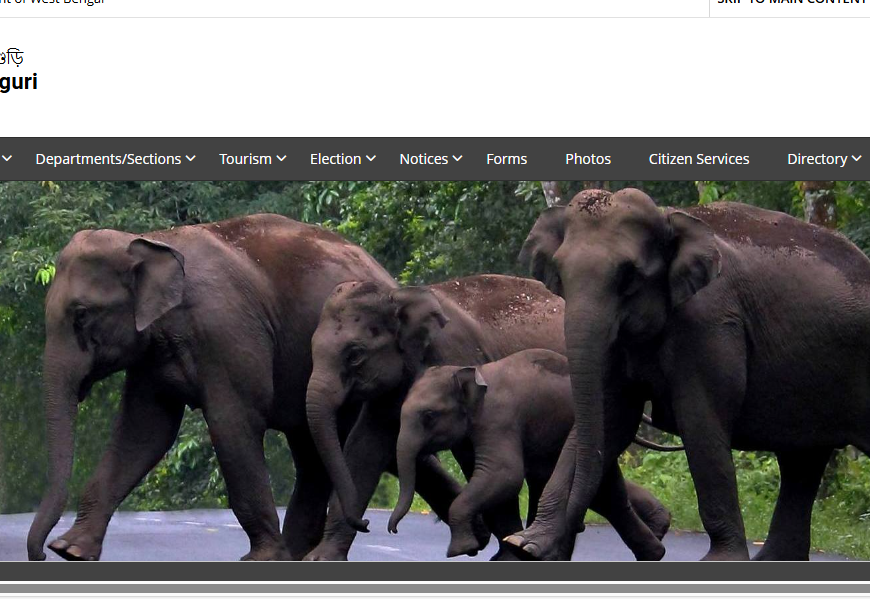Click the chevron next to Directory

(x=857, y=159)
